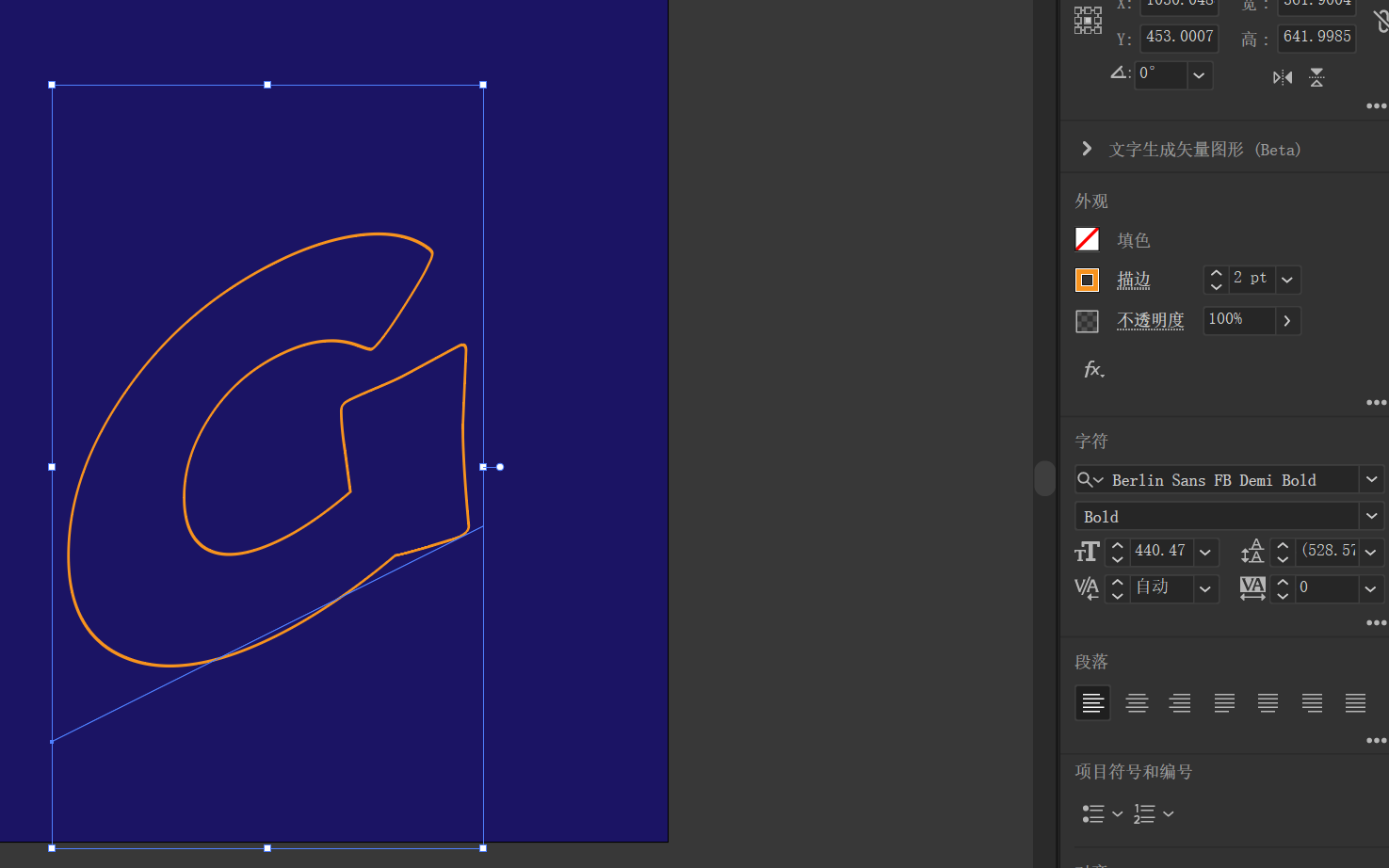Click the kerning value 自动

1161,588
